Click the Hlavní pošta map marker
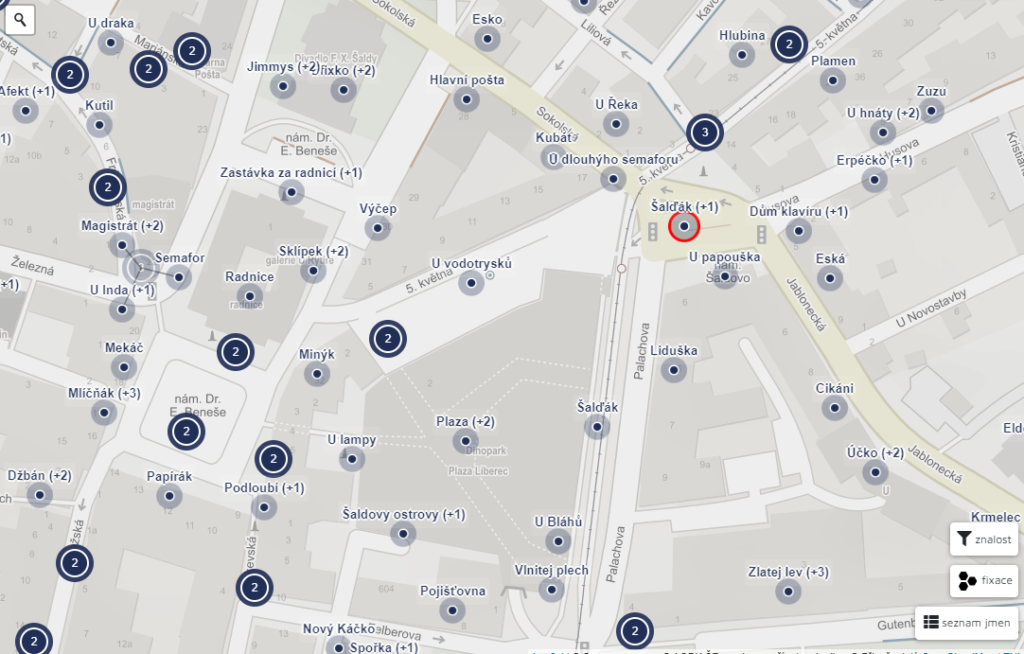The width and height of the screenshot is (1024, 654). [466, 100]
